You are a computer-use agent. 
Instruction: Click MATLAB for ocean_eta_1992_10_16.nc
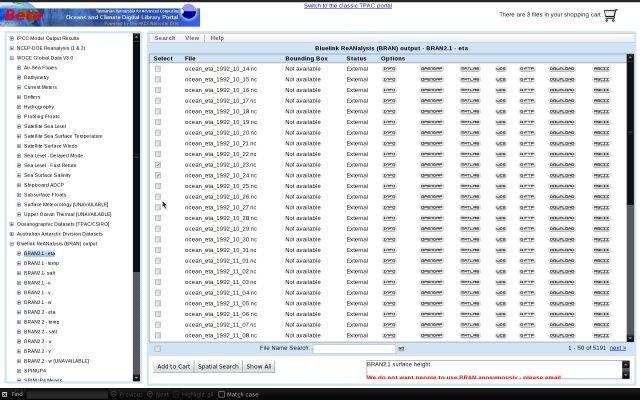tap(470, 90)
